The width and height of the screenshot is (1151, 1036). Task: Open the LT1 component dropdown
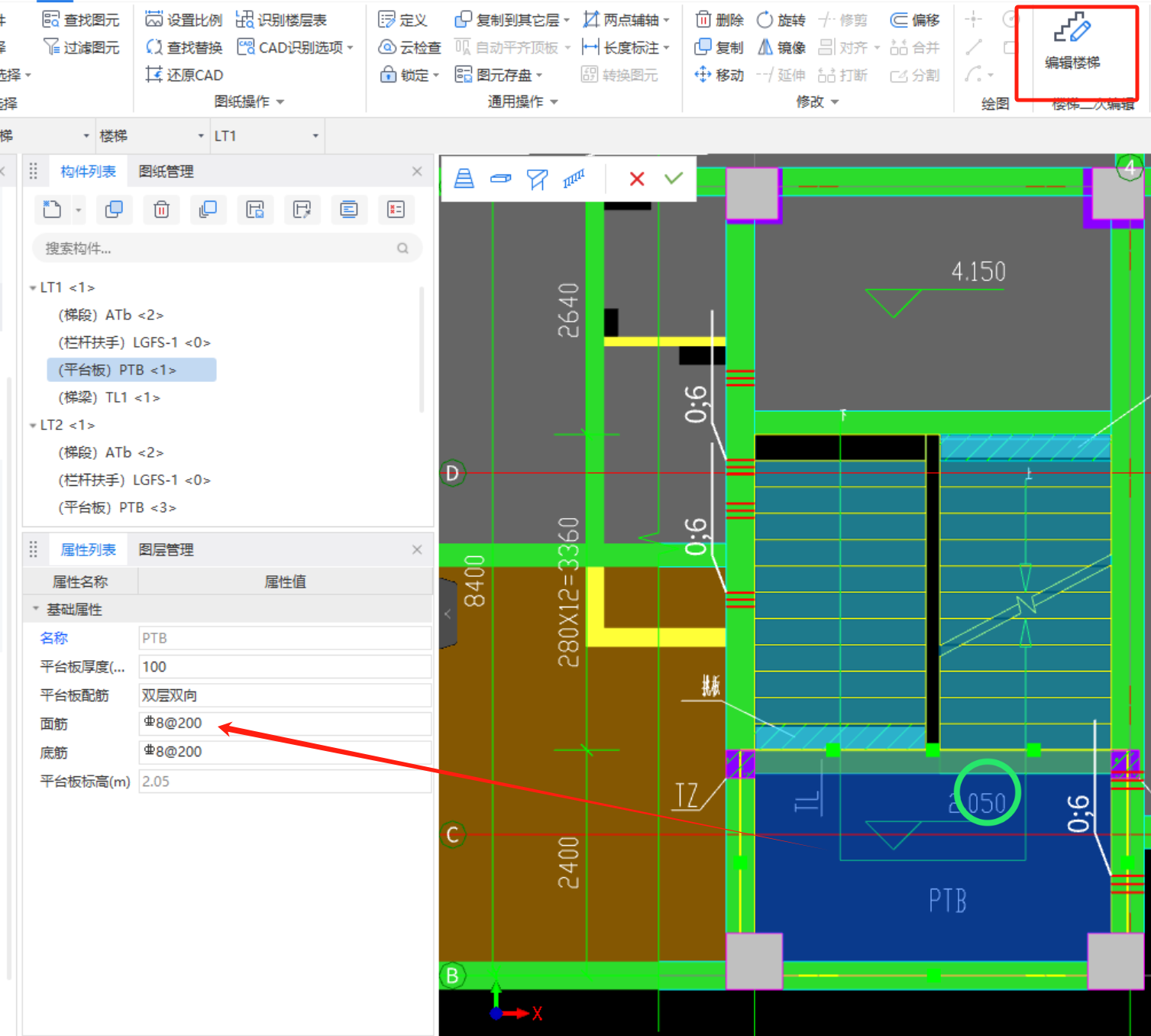(x=315, y=136)
